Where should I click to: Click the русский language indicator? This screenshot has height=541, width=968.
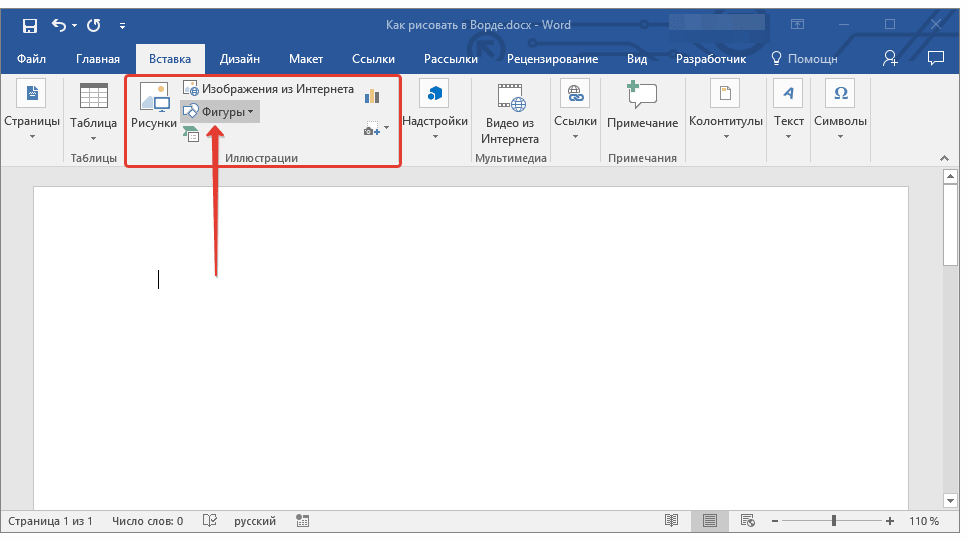tap(255, 521)
